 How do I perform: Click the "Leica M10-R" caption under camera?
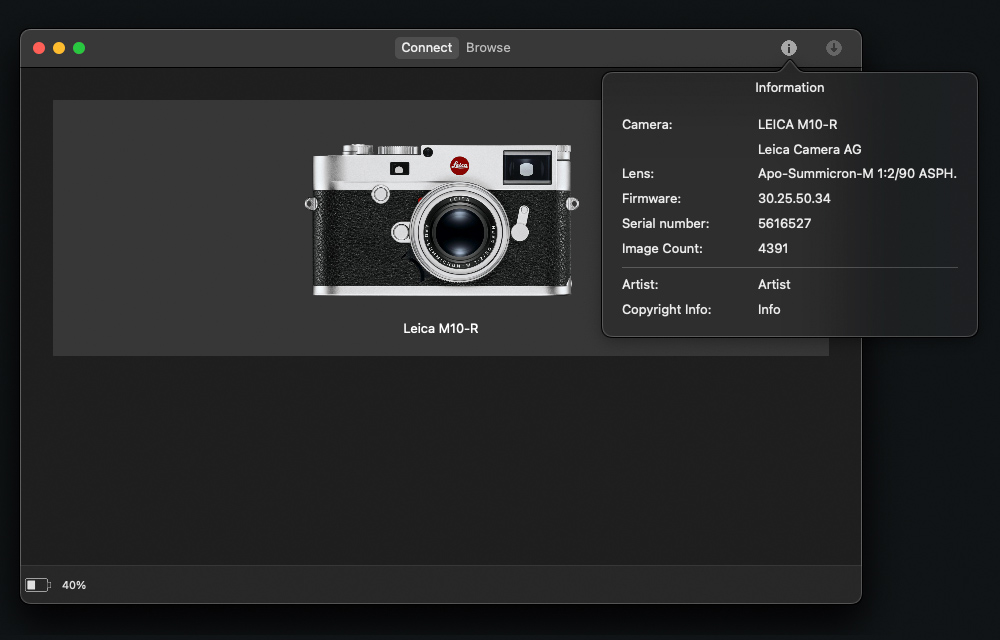pyautogui.click(x=441, y=328)
